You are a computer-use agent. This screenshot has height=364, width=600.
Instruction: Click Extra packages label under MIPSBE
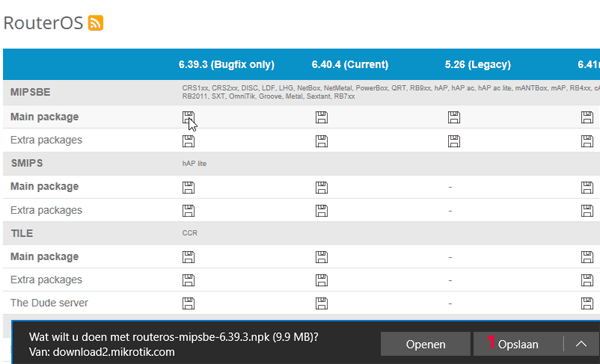[46, 140]
